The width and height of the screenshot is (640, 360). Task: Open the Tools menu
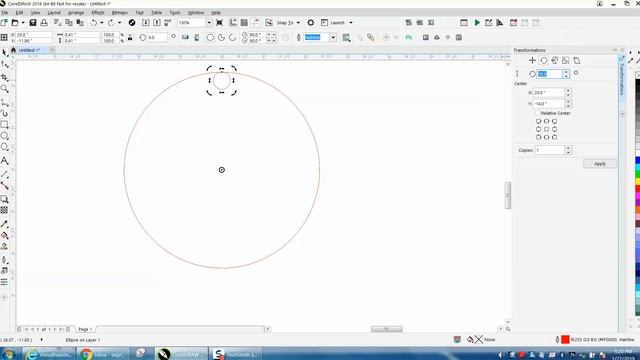pyautogui.click(x=175, y=13)
